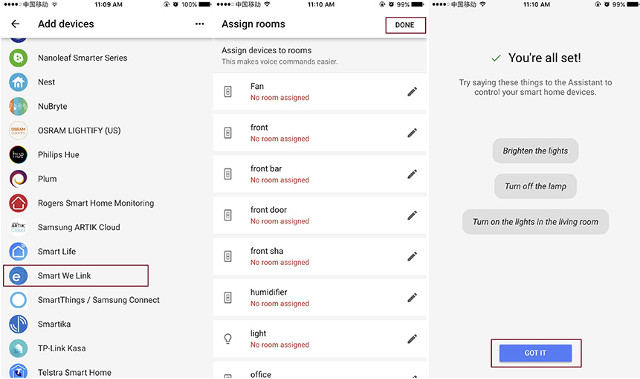Image resolution: width=640 pixels, height=379 pixels.
Task: Tap Turn on the lights in living room
Action: click(x=536, y=222)
